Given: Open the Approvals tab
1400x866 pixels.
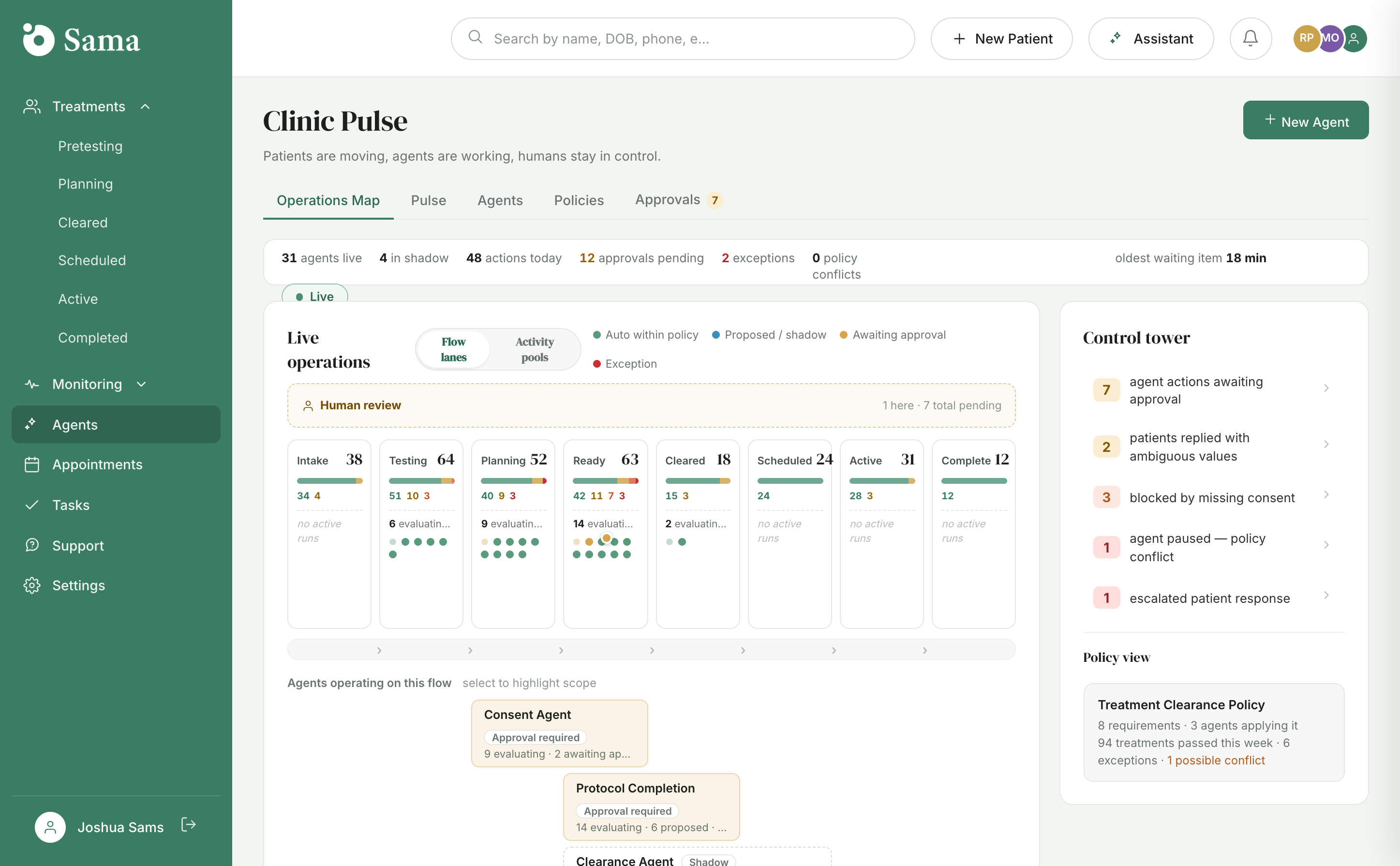Looking at the screenshot, I should click(x=679, y=200).
